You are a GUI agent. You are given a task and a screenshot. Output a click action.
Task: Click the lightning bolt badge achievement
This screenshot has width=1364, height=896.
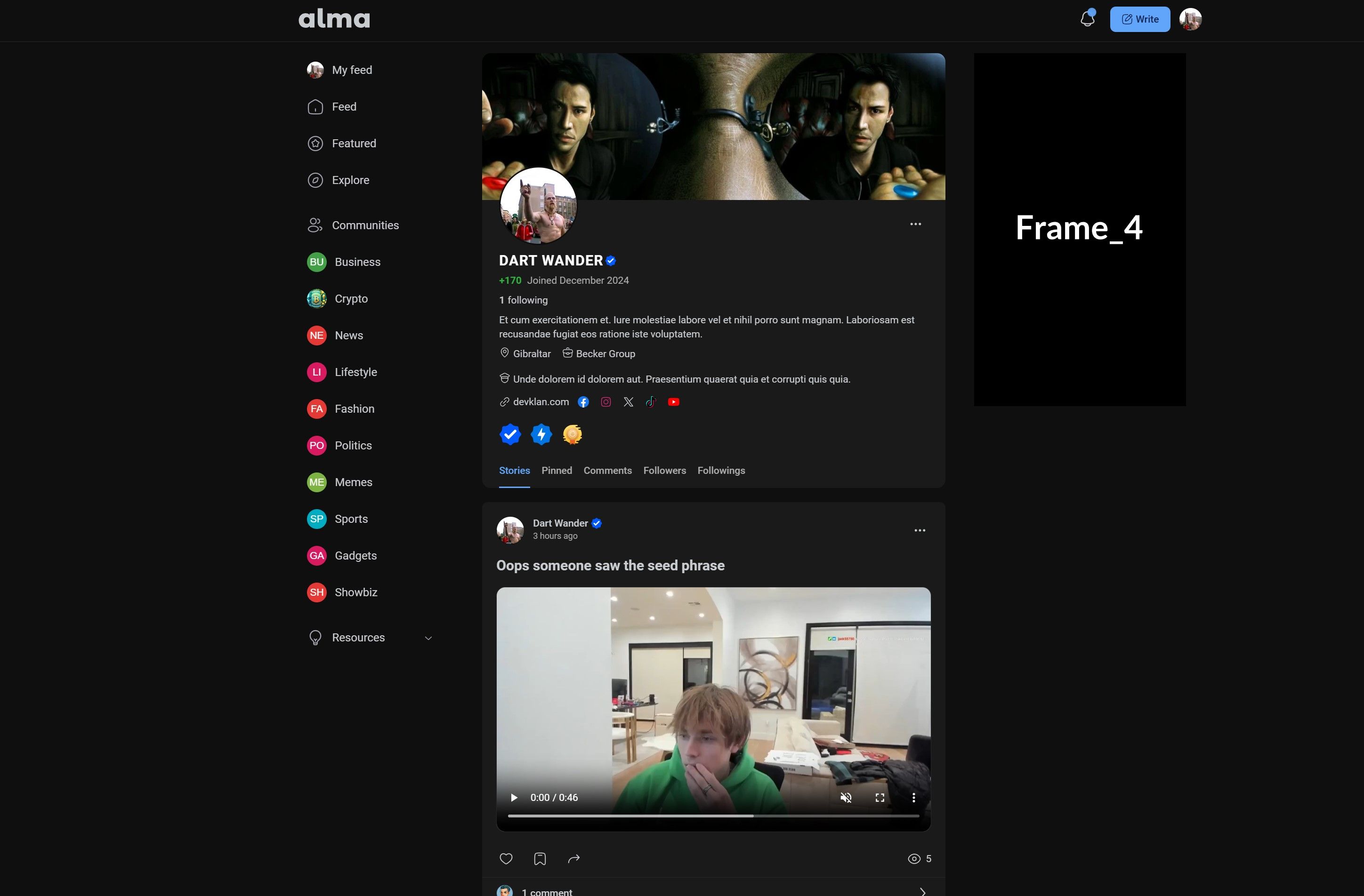[x=541, y=434]
